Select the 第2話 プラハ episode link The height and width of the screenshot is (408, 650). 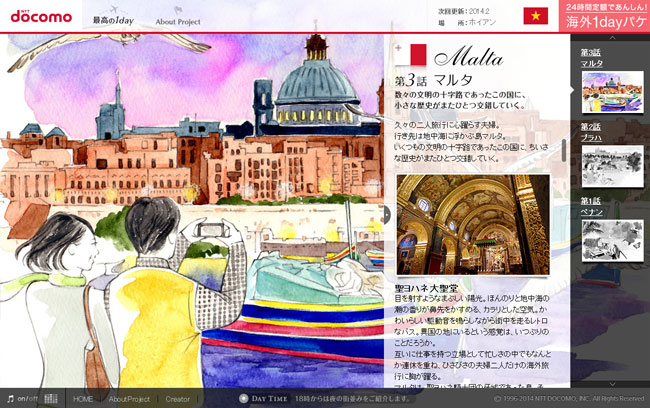(592, 132)
